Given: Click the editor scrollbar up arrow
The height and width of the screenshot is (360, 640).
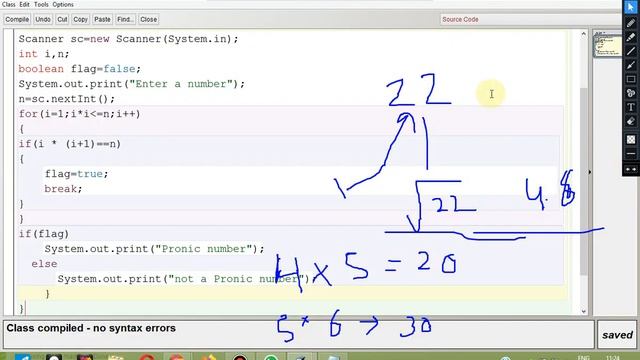Looking at the screenshot, I should click(583, 34).
